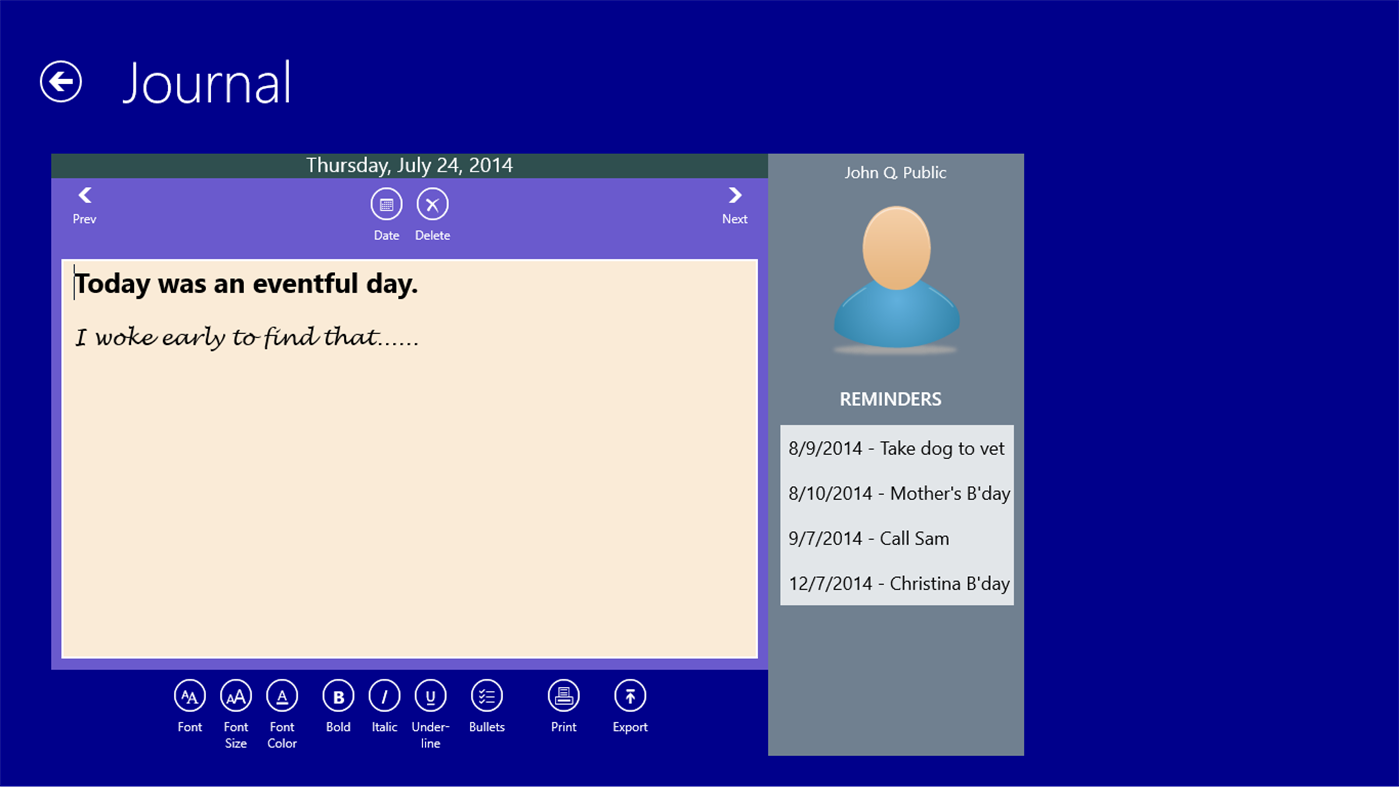This screenshot has height=787, width=1399.
Task: Click the Bullets formatting icon
Action: point(487,694)
